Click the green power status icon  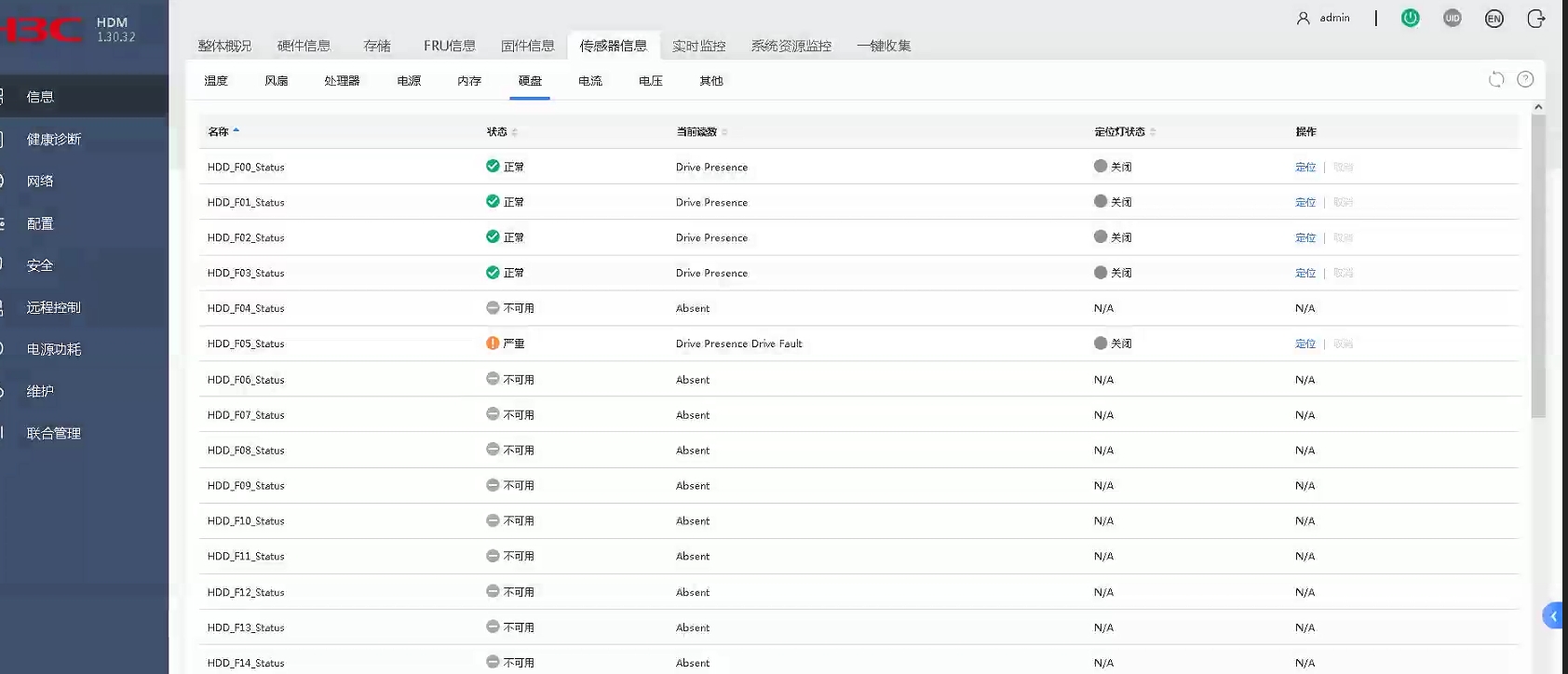tap(1411, 18)
